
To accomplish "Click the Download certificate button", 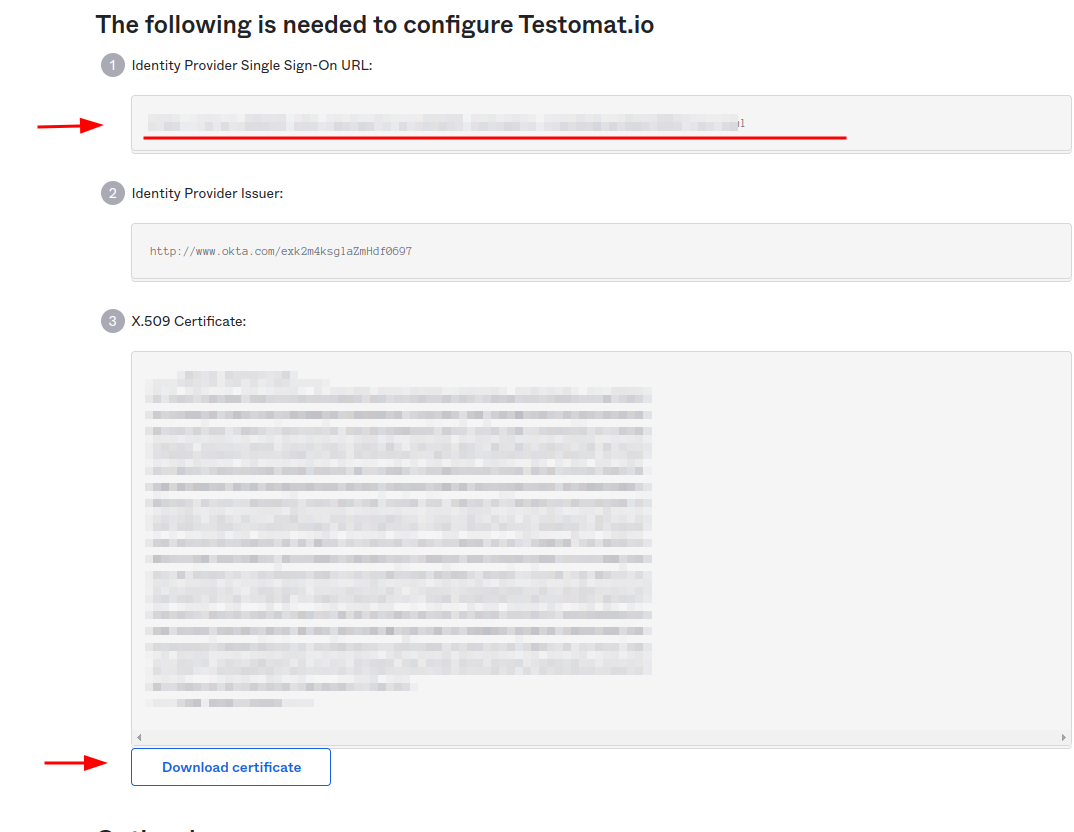I will [231, 767].
